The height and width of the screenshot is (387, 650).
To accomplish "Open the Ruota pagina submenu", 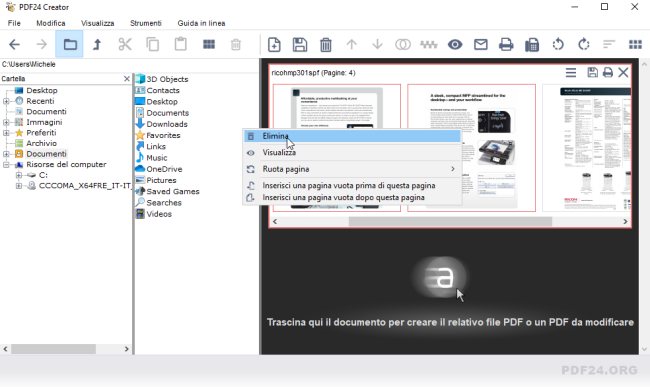I will point(352,169).
